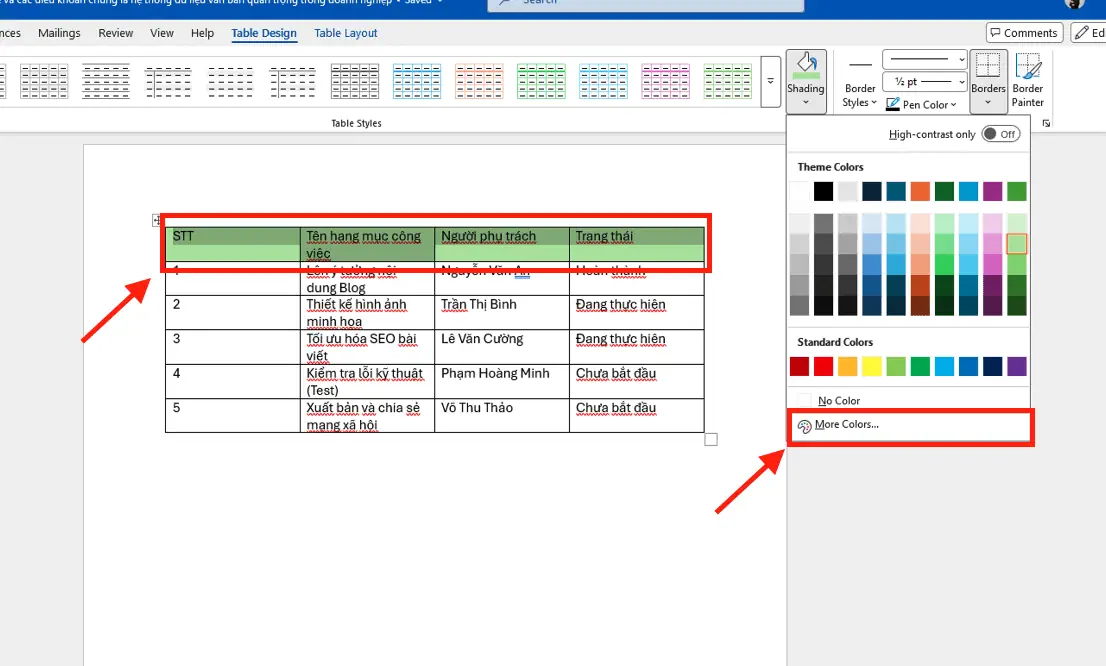This screenshot has height=666, width=1106.
Task: Click the Comments speech bubble button
Action: click(x=1024, y=33)
